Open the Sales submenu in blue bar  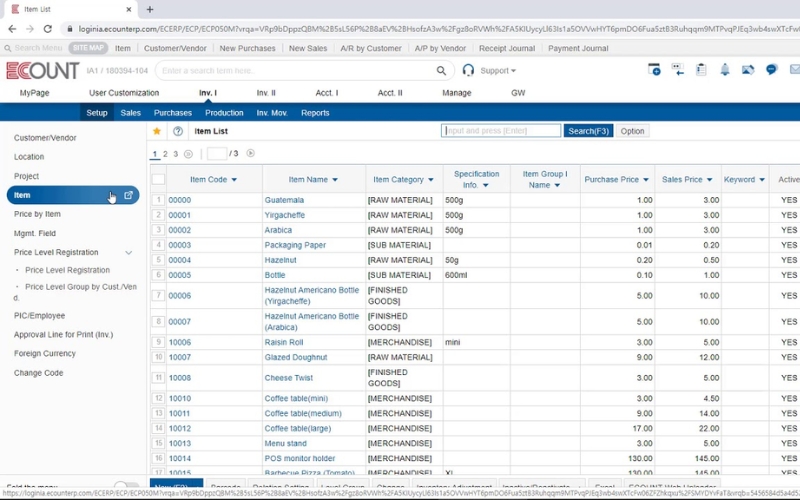[131, 113]
